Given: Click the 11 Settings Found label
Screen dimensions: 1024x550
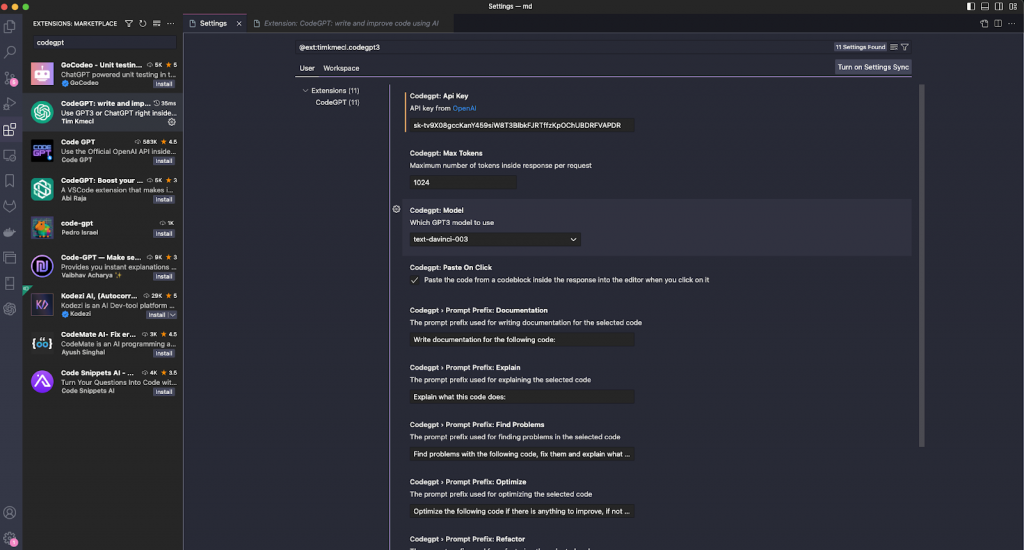Looking at the screenshot, I should tap(860, 47).
